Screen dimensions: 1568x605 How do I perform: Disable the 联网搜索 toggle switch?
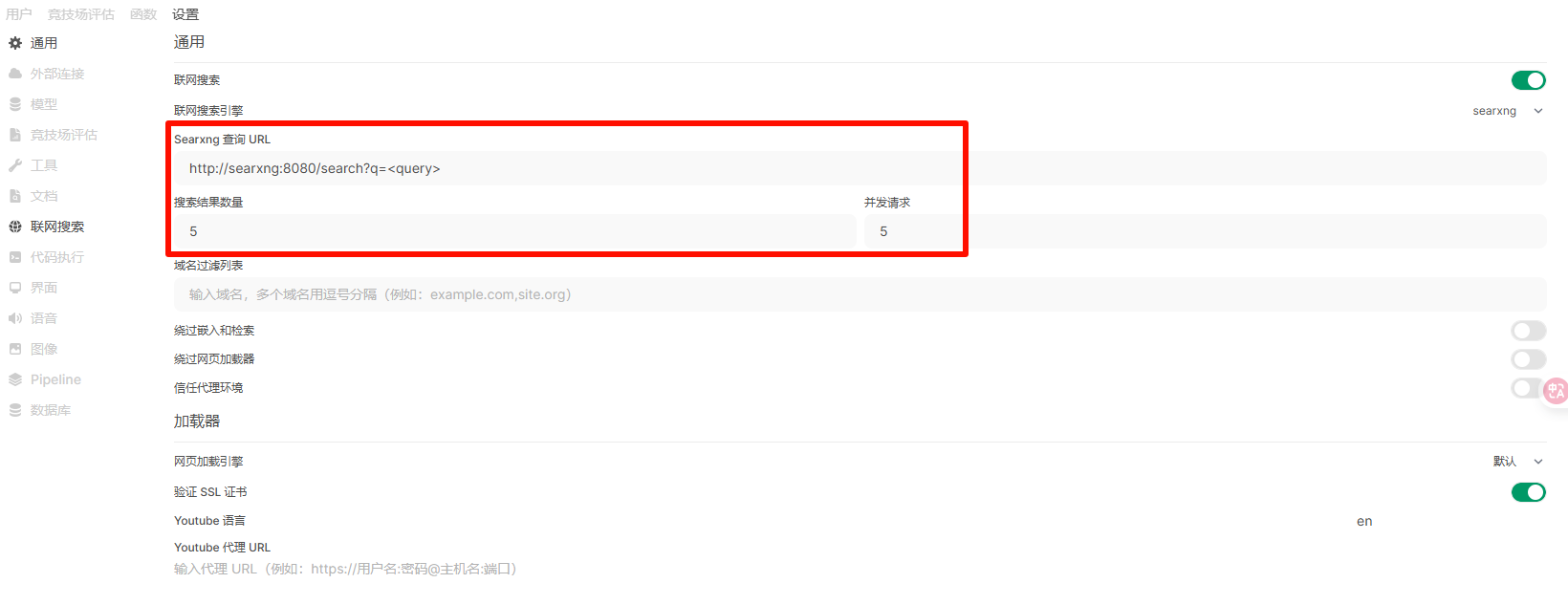1528,80
